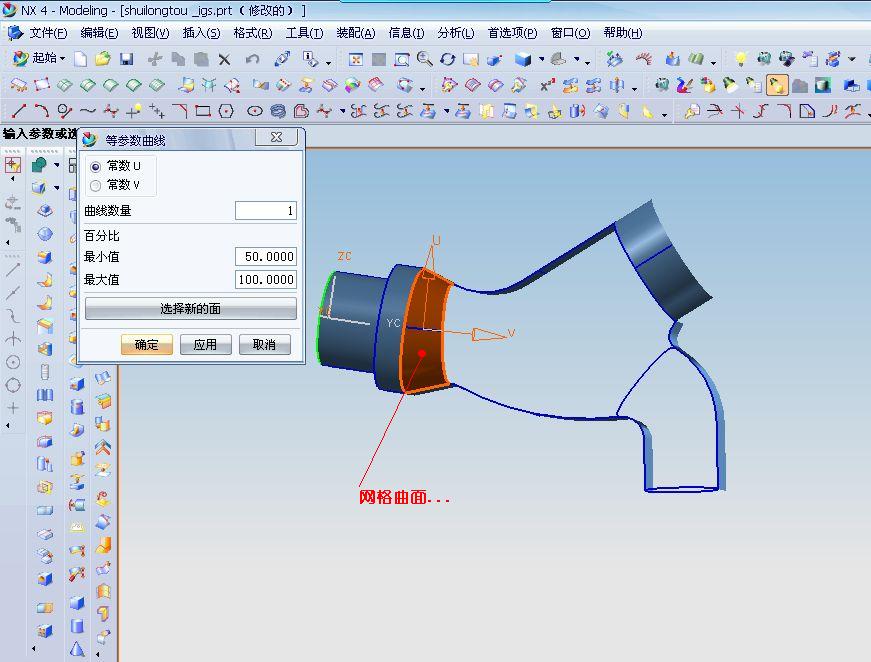Click the Information icon in top toolbar
The image size is (871, 662).
click(x=309, y=59)
